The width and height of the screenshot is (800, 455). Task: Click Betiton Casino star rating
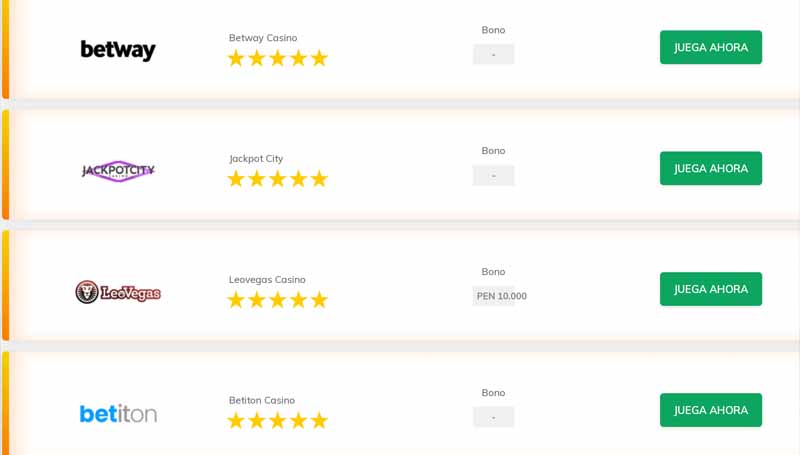pos(277,421)
